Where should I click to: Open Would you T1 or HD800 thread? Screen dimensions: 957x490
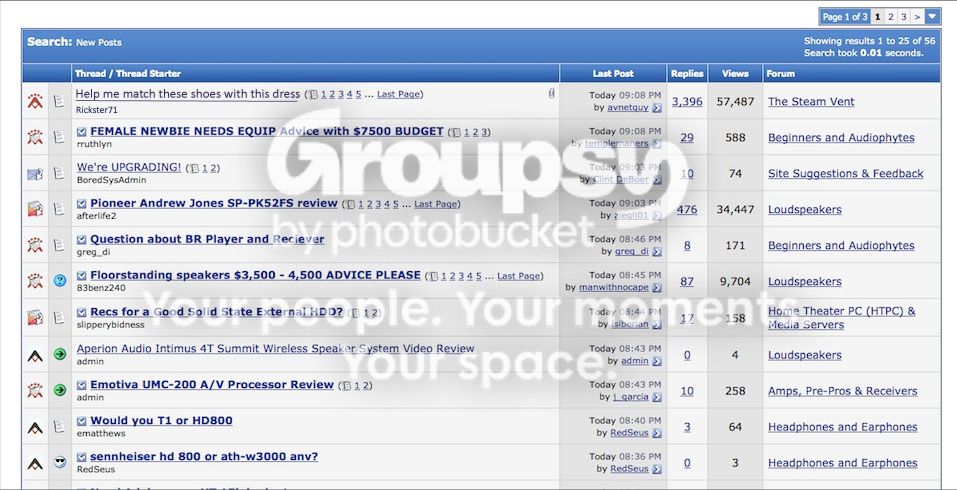[x=161, y=420]
